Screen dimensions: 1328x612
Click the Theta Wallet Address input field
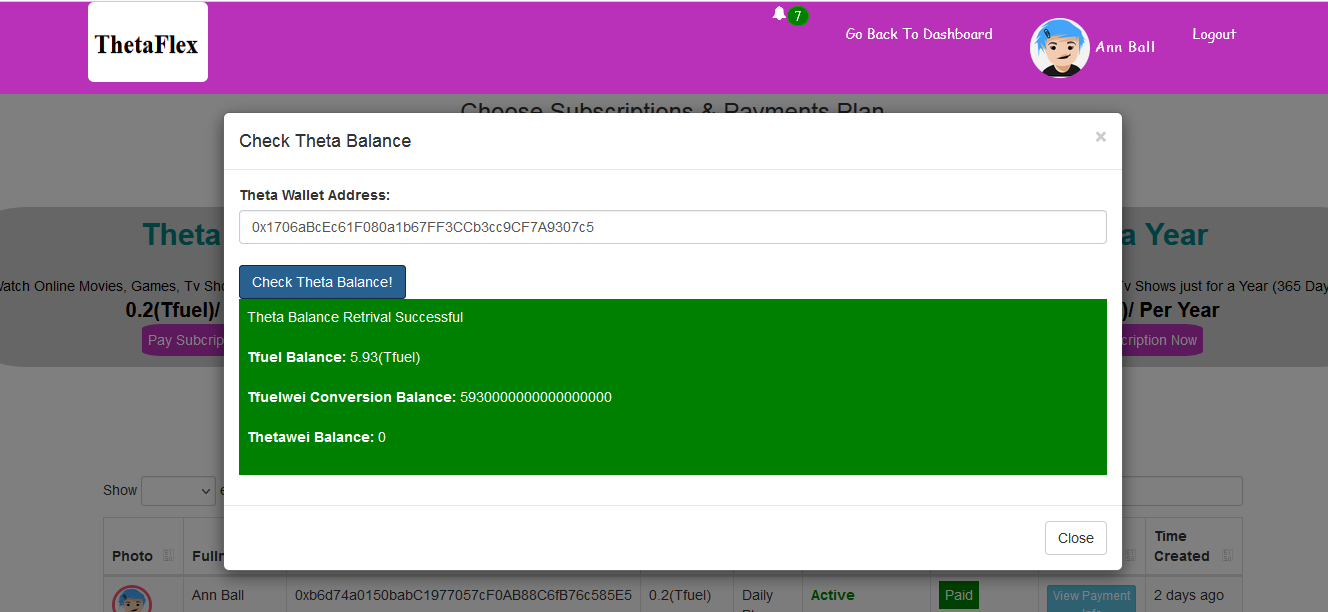tap(673, 227)
